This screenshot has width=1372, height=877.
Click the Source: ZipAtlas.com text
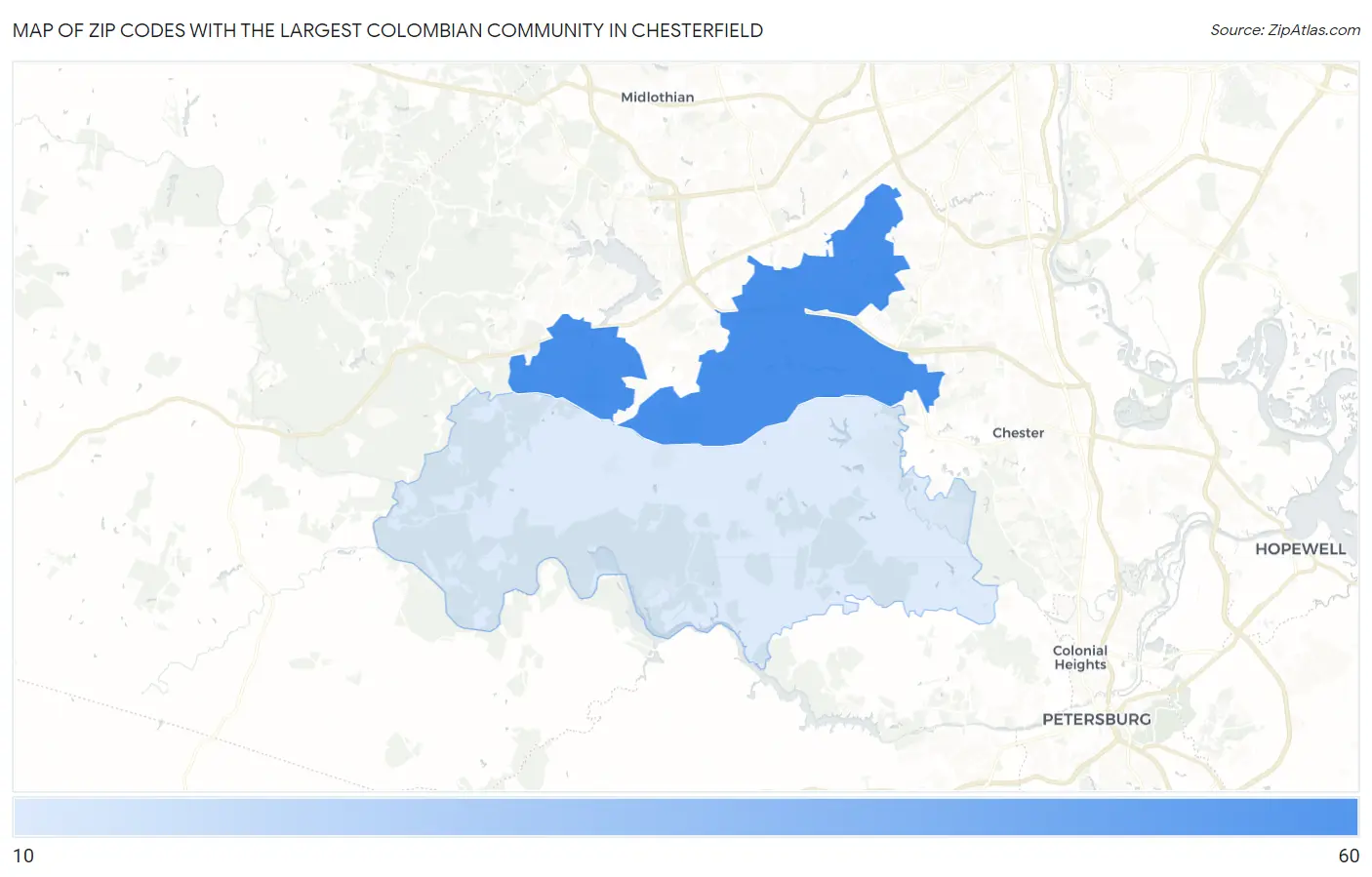pyautogui.click(x=1284, y=30)
